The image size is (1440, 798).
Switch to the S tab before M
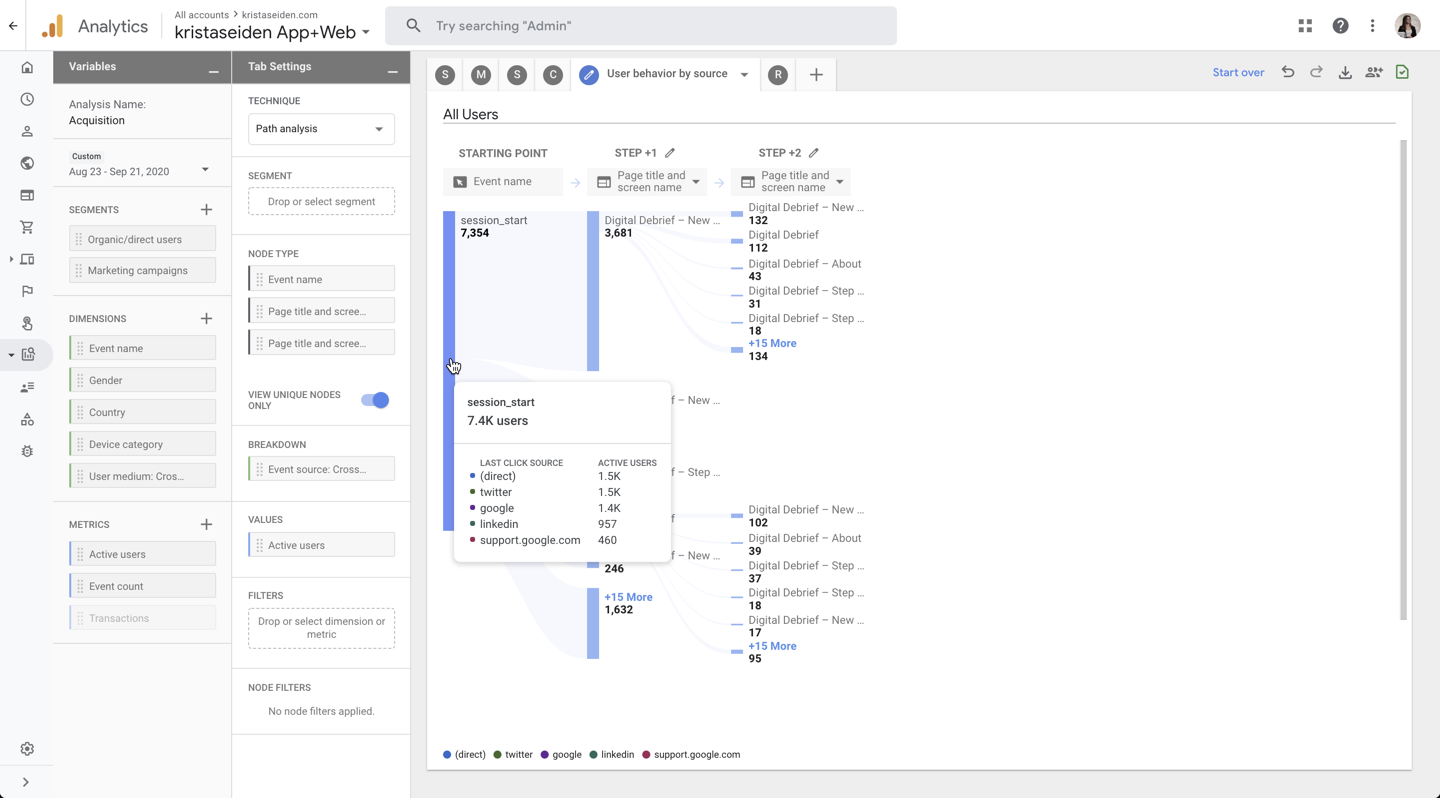click(445, 75)
